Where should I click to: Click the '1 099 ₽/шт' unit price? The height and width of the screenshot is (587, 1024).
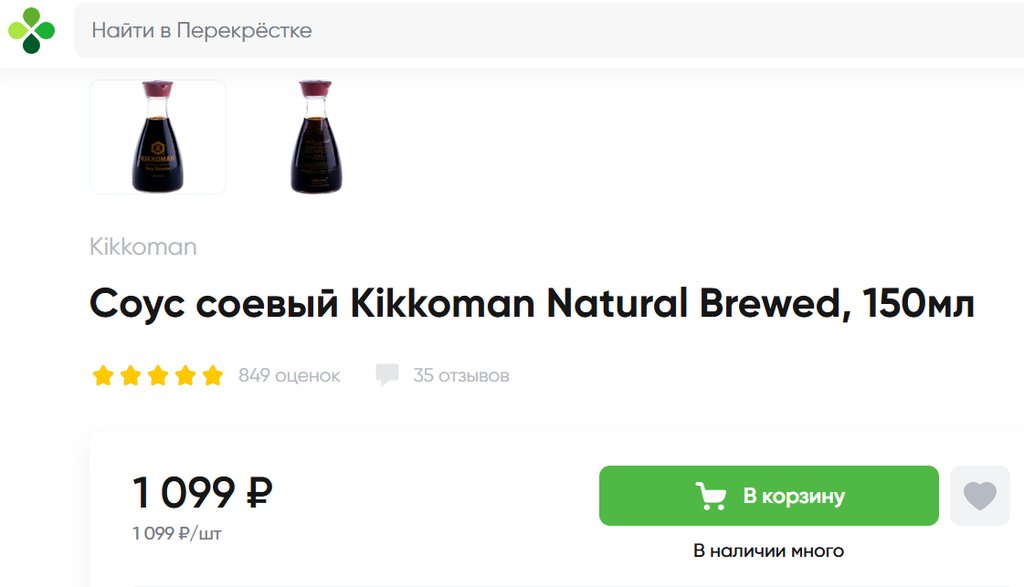(177, 534)
